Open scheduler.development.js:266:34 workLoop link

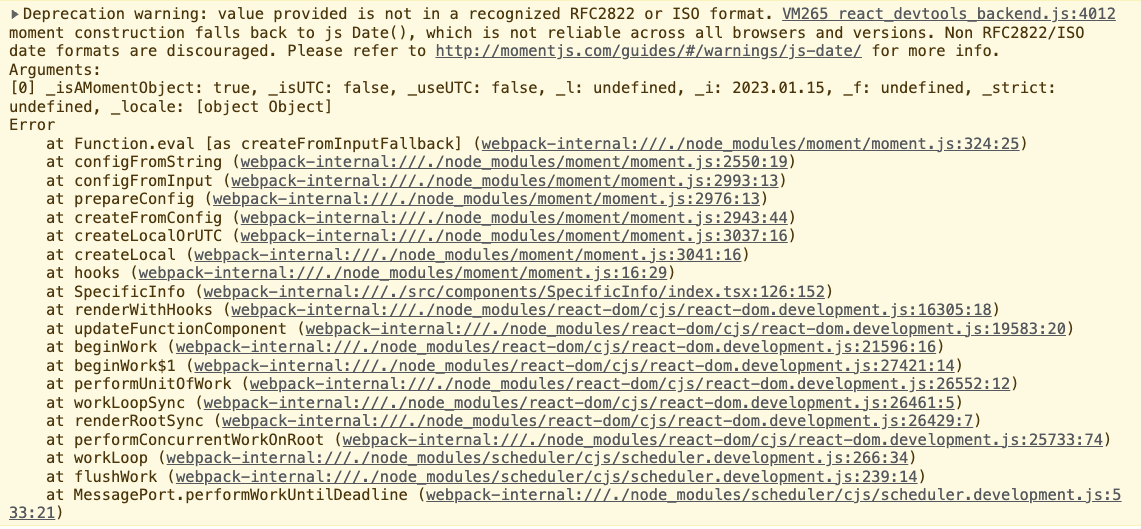537,458
